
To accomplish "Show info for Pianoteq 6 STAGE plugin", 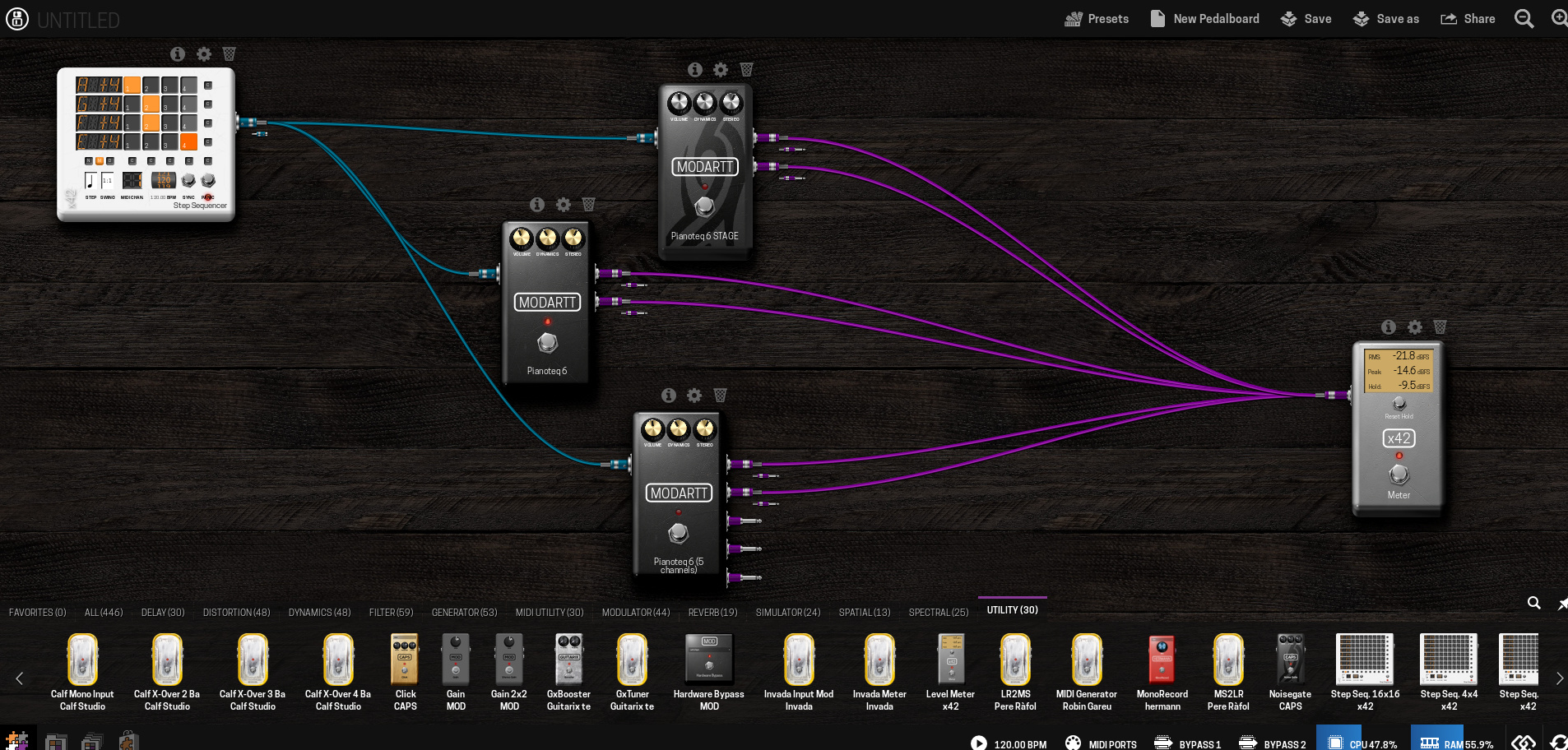I will pyautogui.click(x=695, y=70).
